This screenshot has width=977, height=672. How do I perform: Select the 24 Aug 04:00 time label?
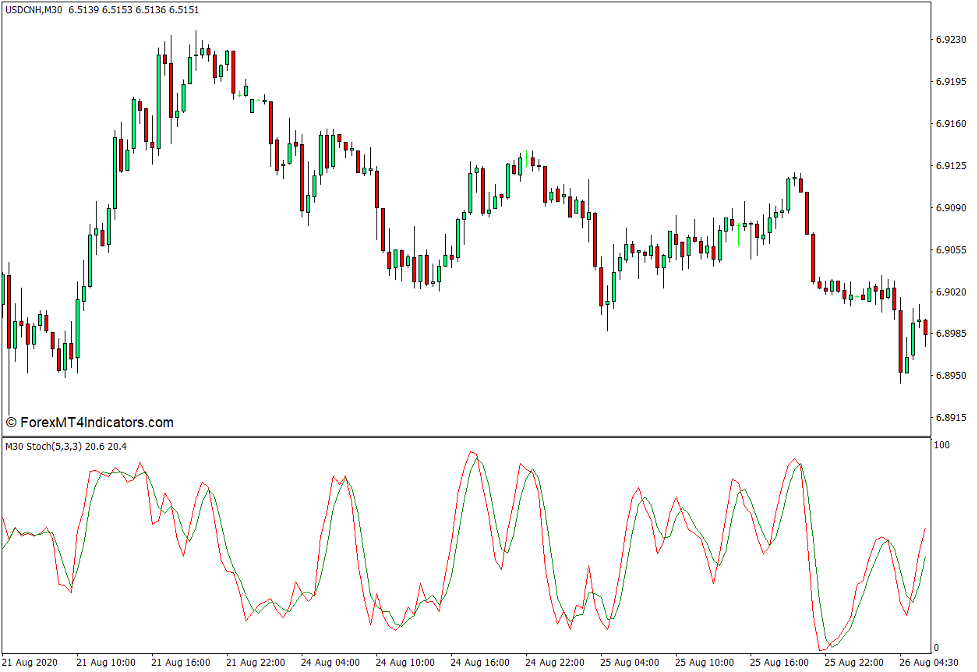click(330, 662)
